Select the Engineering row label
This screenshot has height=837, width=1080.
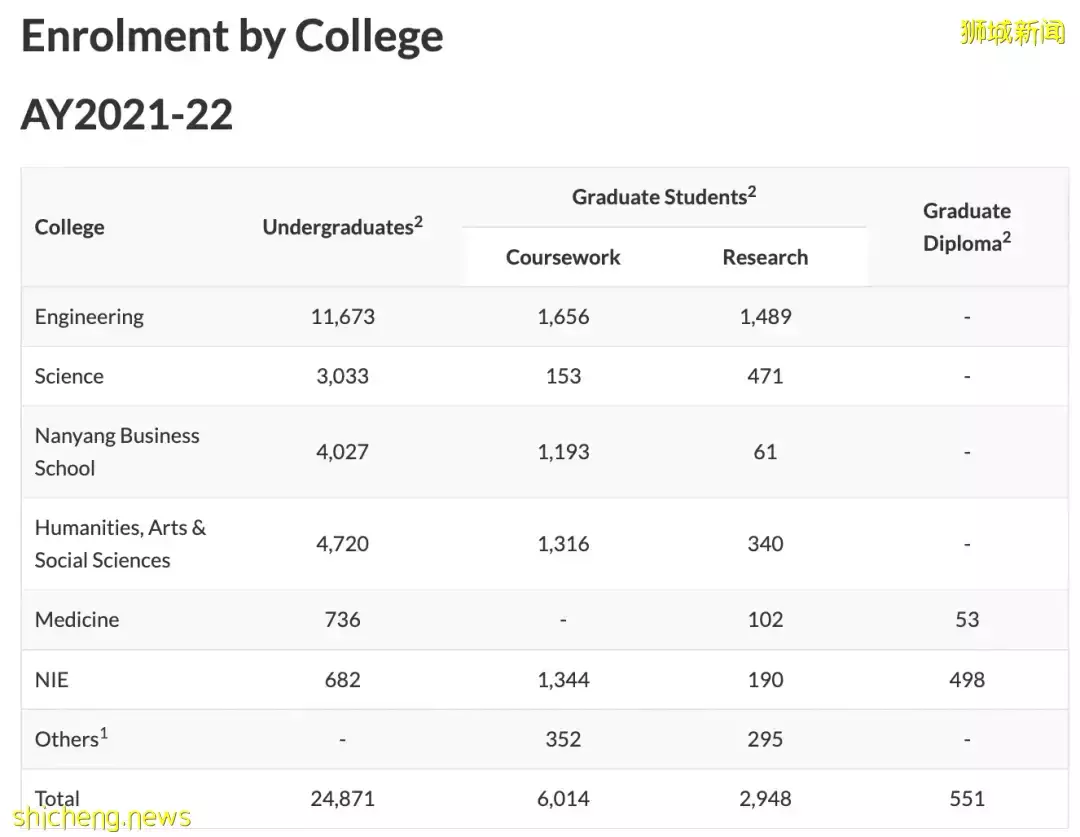pyautogui.click(x=89, y=317)
